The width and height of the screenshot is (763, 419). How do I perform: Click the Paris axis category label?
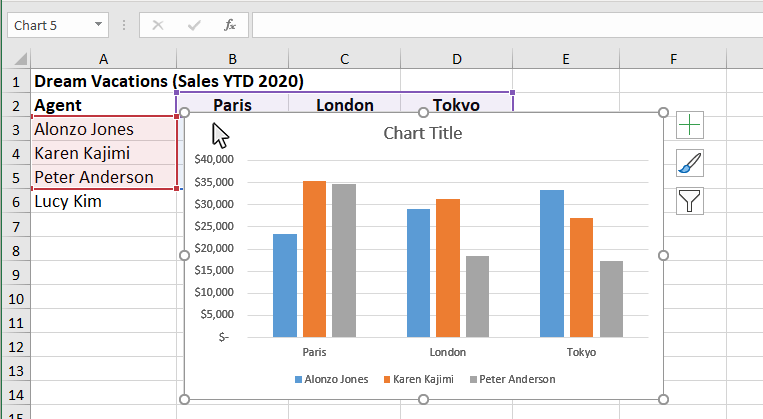click(x=314, y=352)
